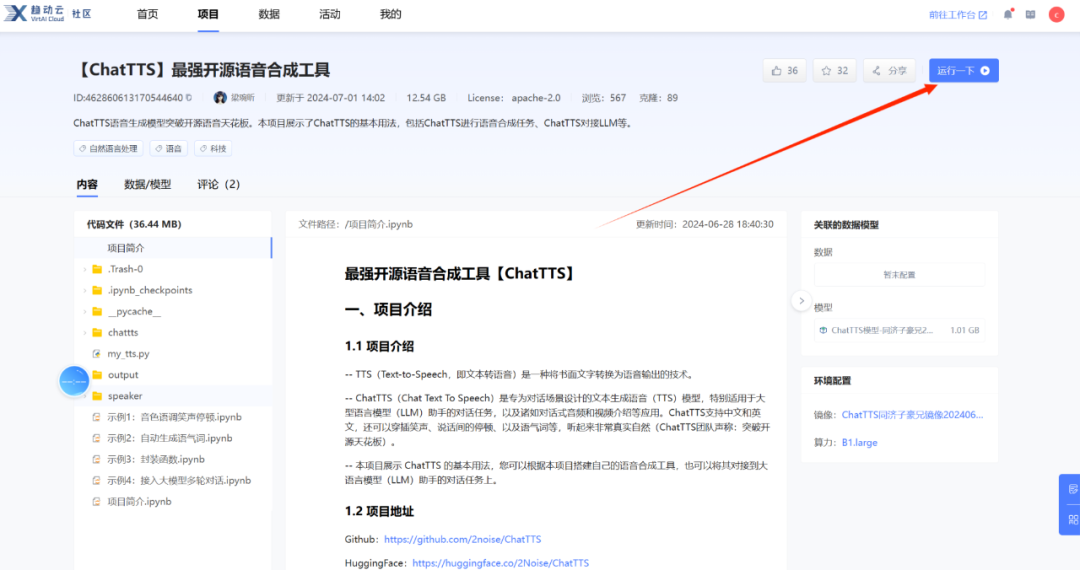Open 示例3：封装函数.ipynb

coord(156,459)
